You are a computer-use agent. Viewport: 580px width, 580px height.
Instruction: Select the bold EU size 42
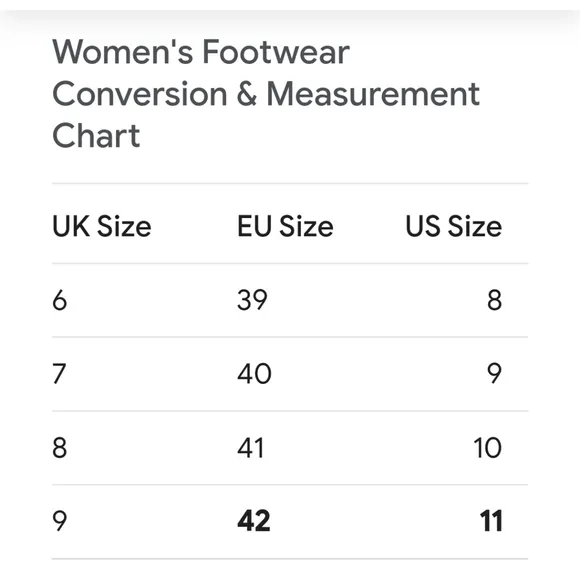[254, 521]
